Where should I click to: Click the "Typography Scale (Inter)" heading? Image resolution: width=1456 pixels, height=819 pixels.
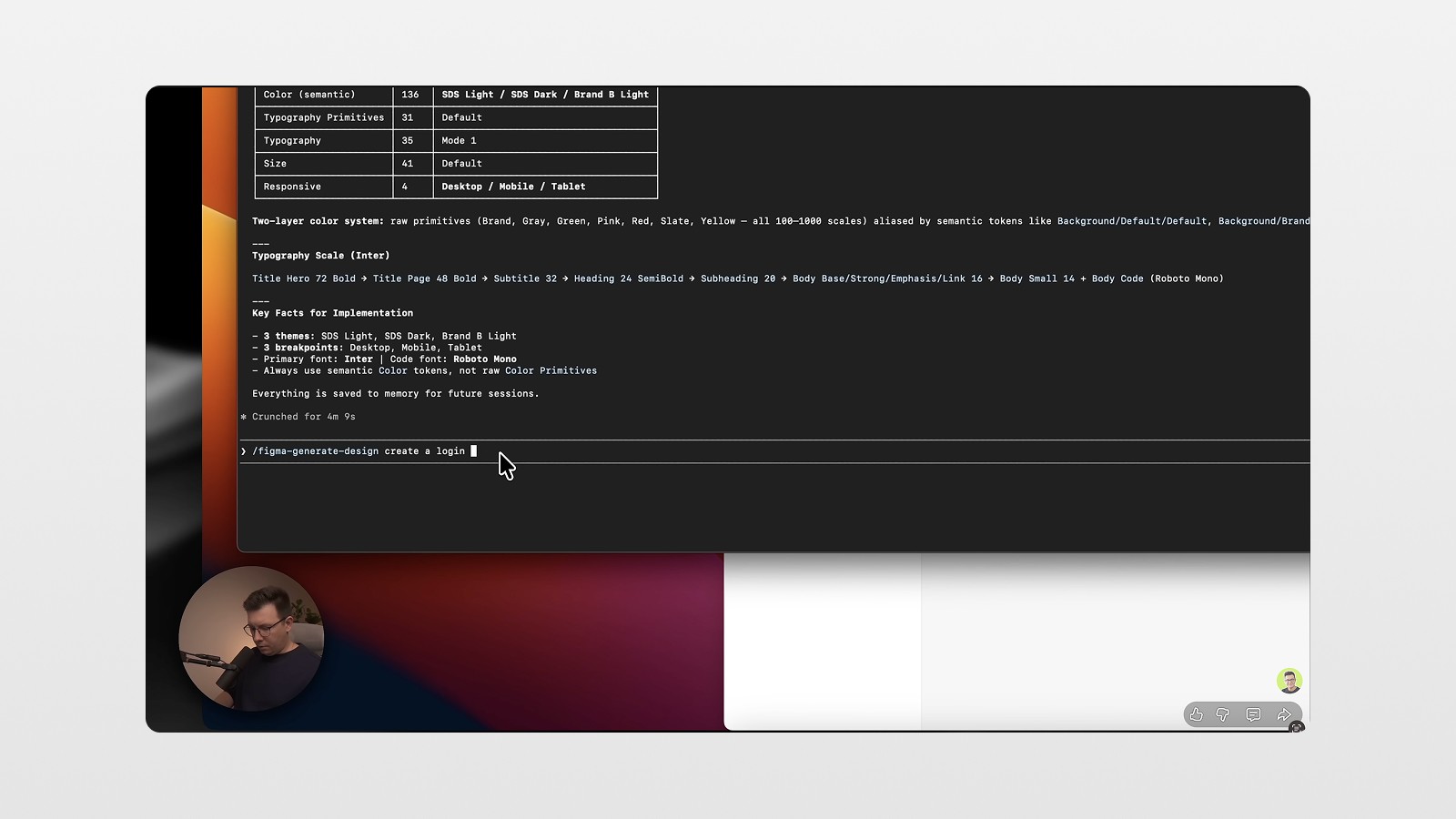coord(320,256)
